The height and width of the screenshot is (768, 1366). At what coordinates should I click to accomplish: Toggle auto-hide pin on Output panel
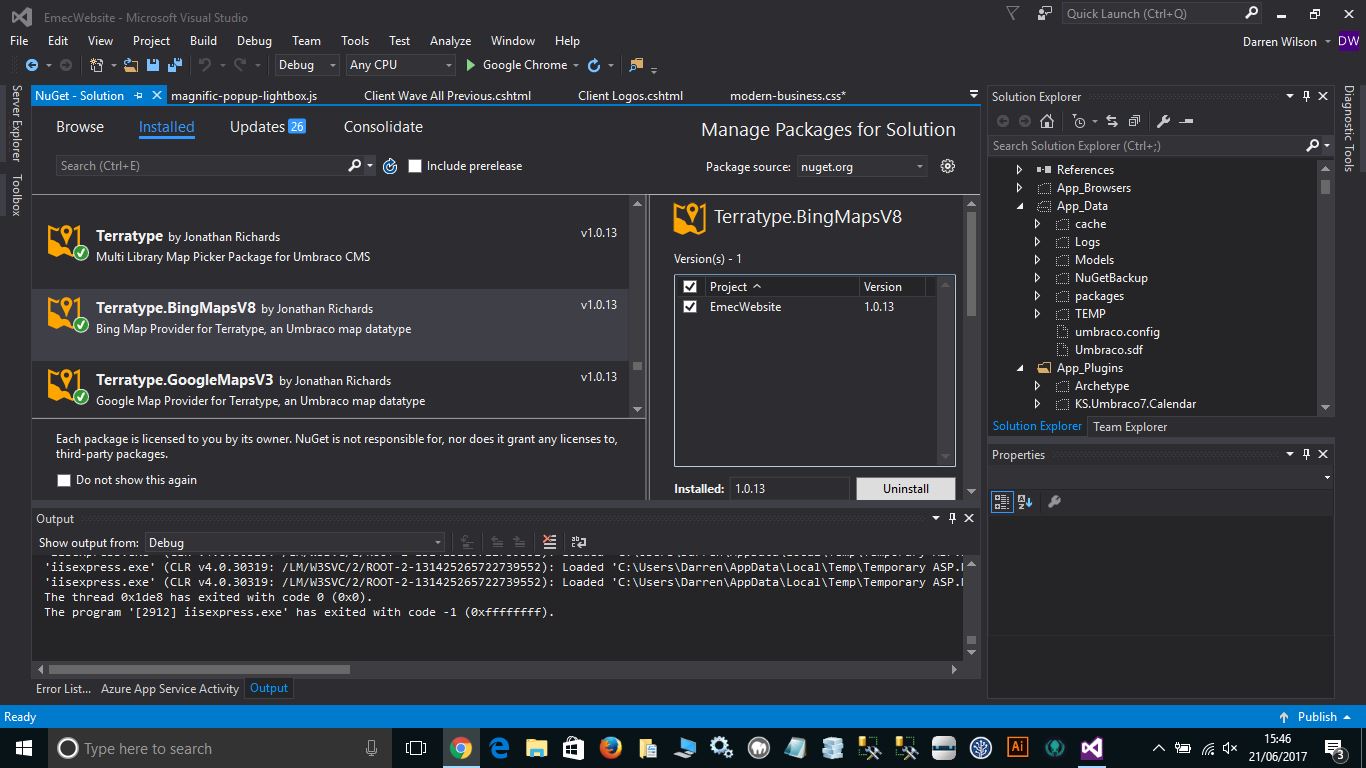pos(952,518)
